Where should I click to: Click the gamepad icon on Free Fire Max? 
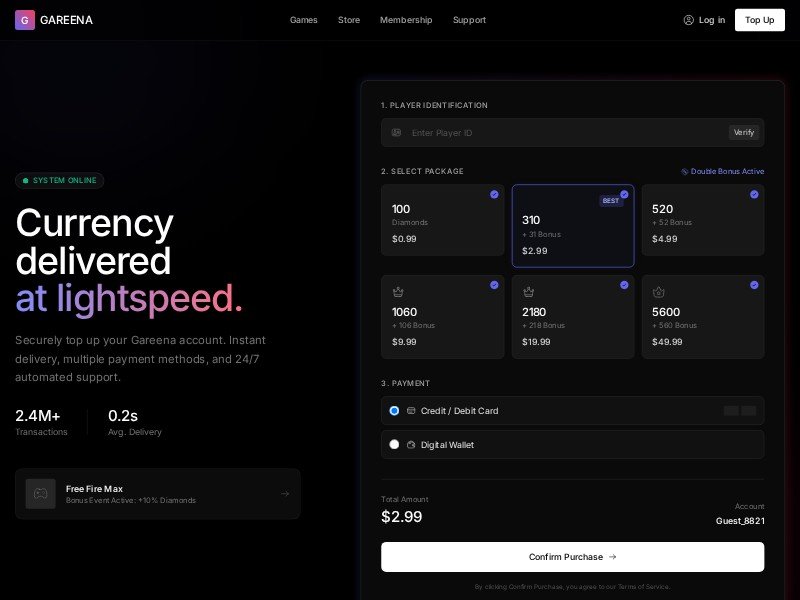point(41,494)
